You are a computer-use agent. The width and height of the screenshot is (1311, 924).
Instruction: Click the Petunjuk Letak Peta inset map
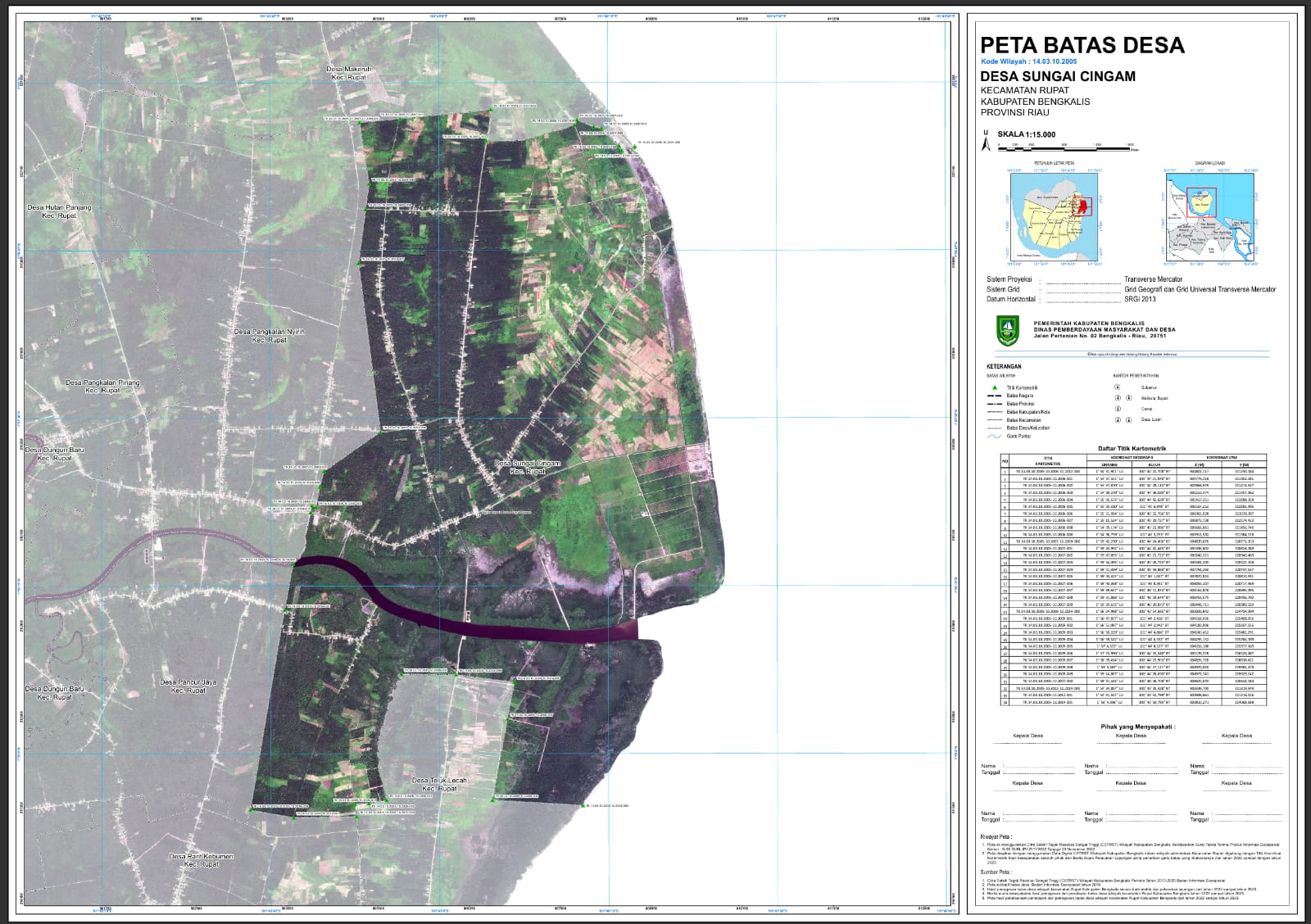click(1054, 216)
